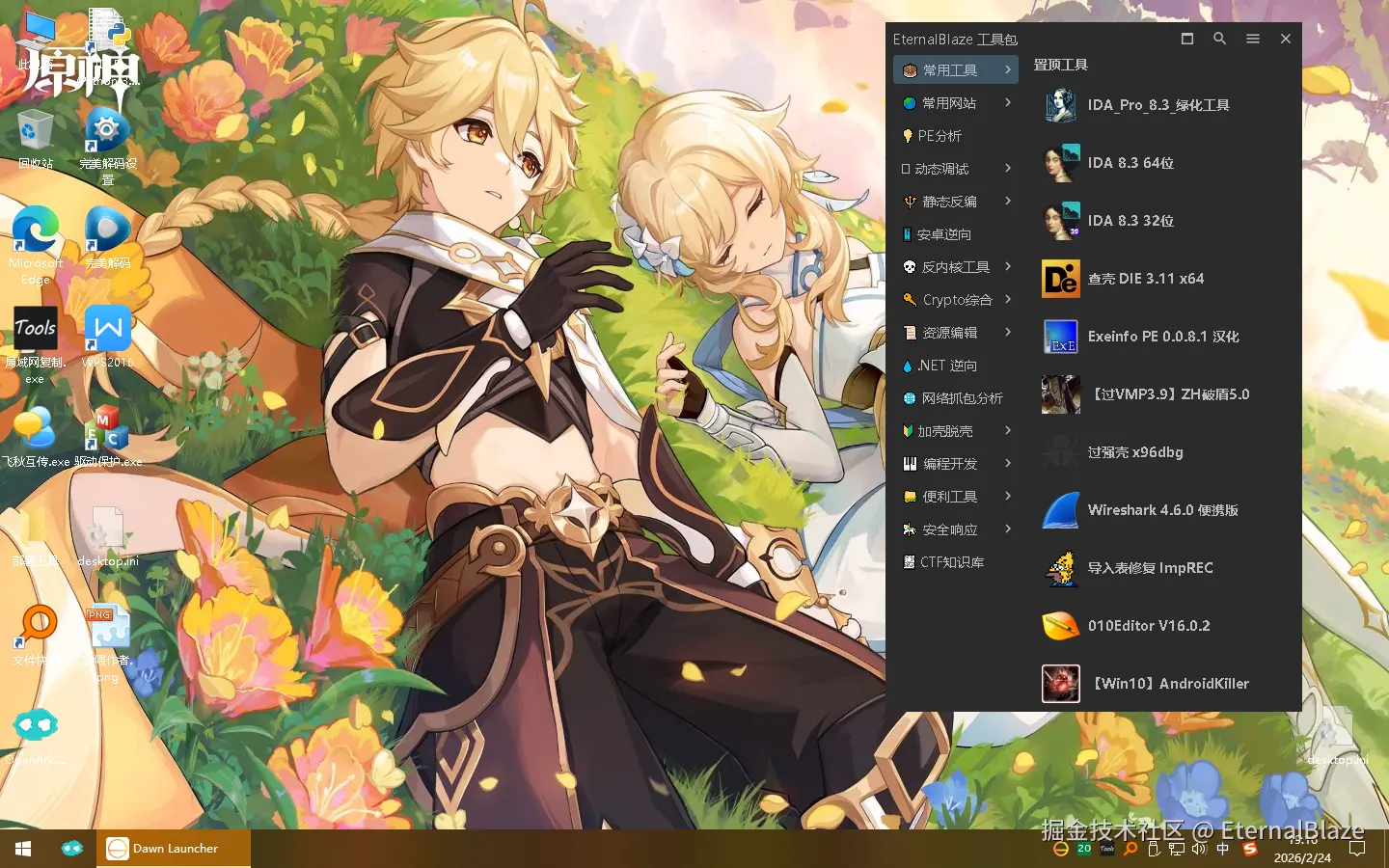Select 驱动保护.exe desktop icon
Image resolution: width=1389 pixels, height=868 pixels.
click(108, 436)
